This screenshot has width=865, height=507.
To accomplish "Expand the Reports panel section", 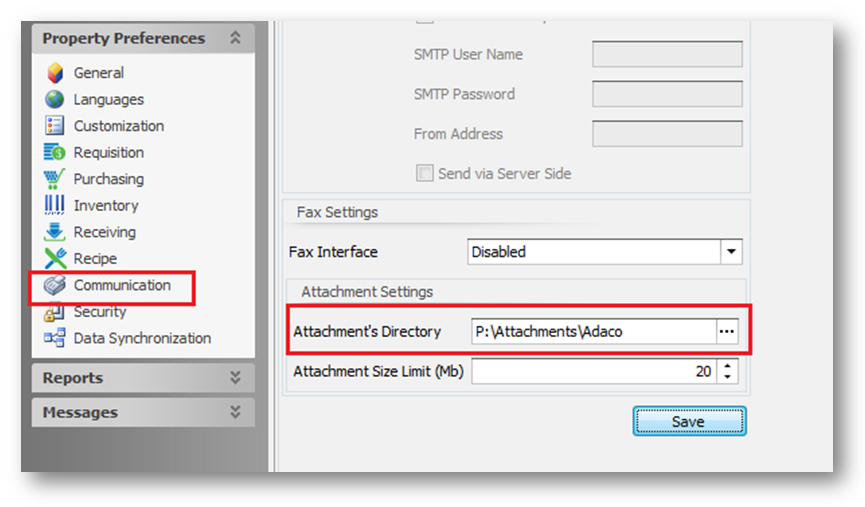I will [235, 378].
